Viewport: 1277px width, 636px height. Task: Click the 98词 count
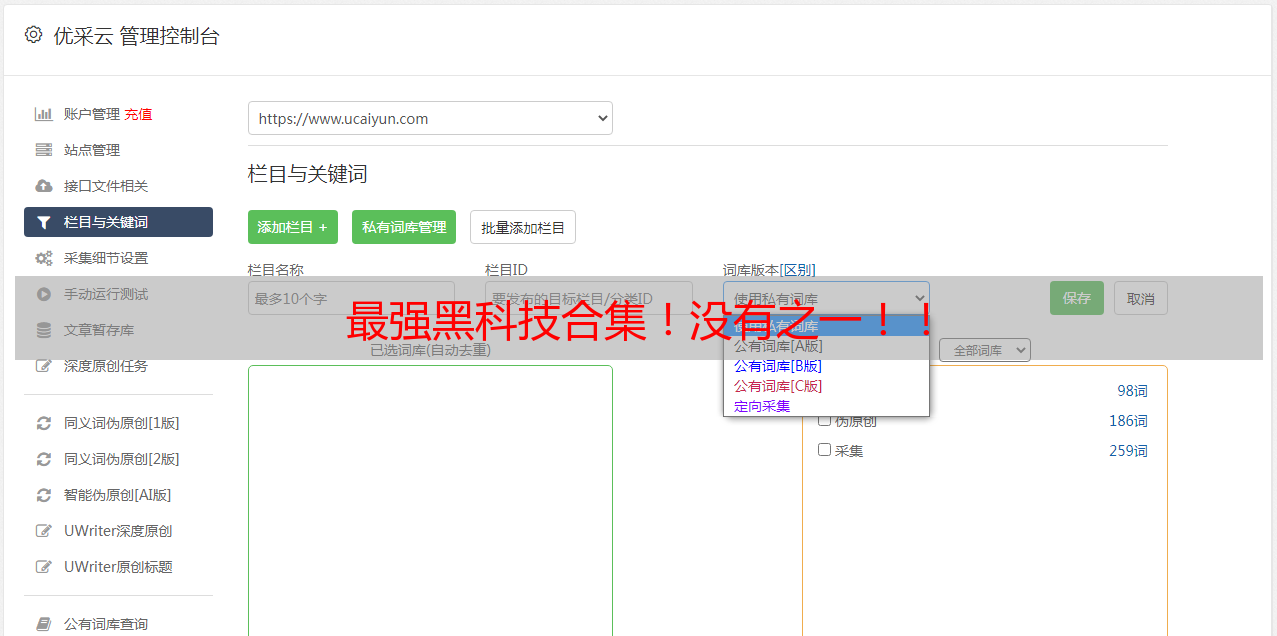pos(1132,391)
